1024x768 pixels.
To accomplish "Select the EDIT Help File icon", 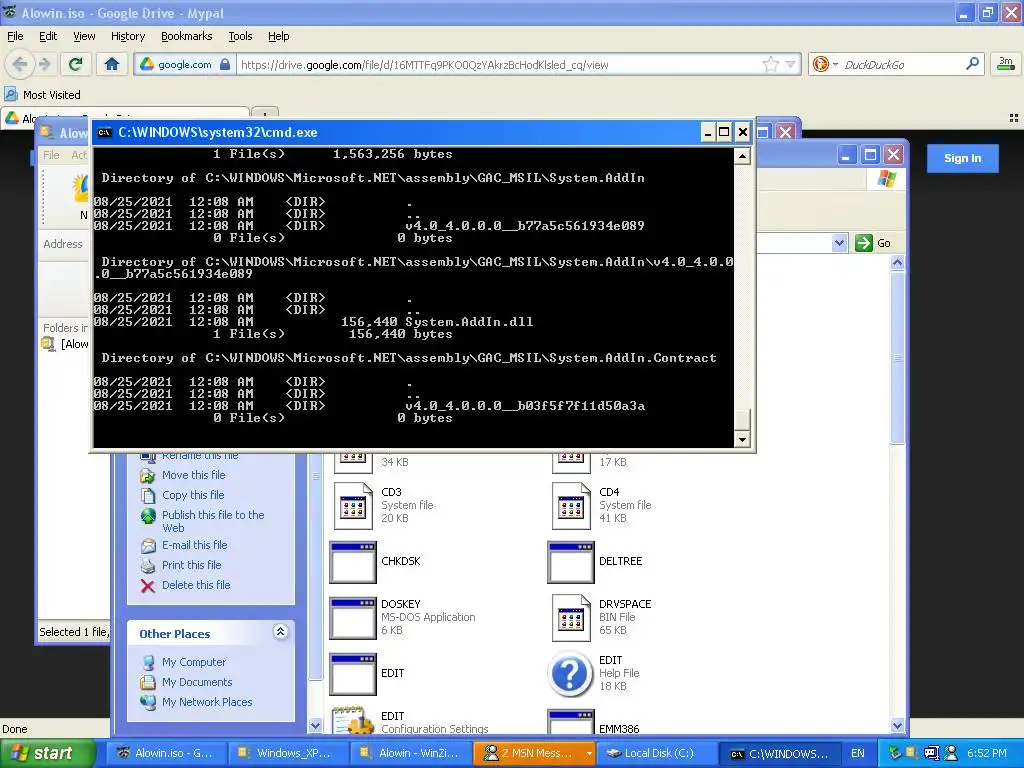I will (570, 674).
